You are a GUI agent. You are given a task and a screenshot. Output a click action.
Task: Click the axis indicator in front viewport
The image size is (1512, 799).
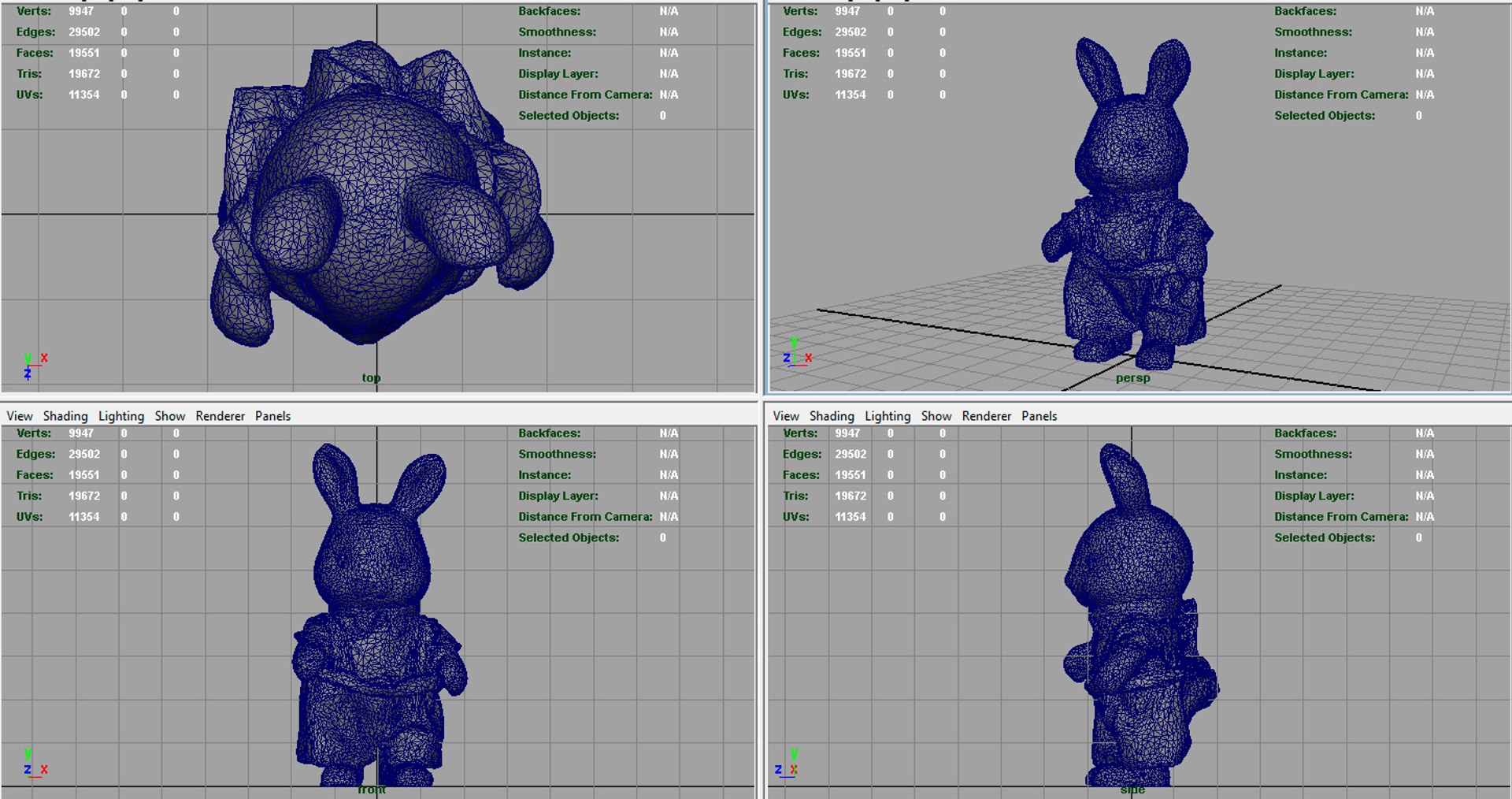coord(35,764)
